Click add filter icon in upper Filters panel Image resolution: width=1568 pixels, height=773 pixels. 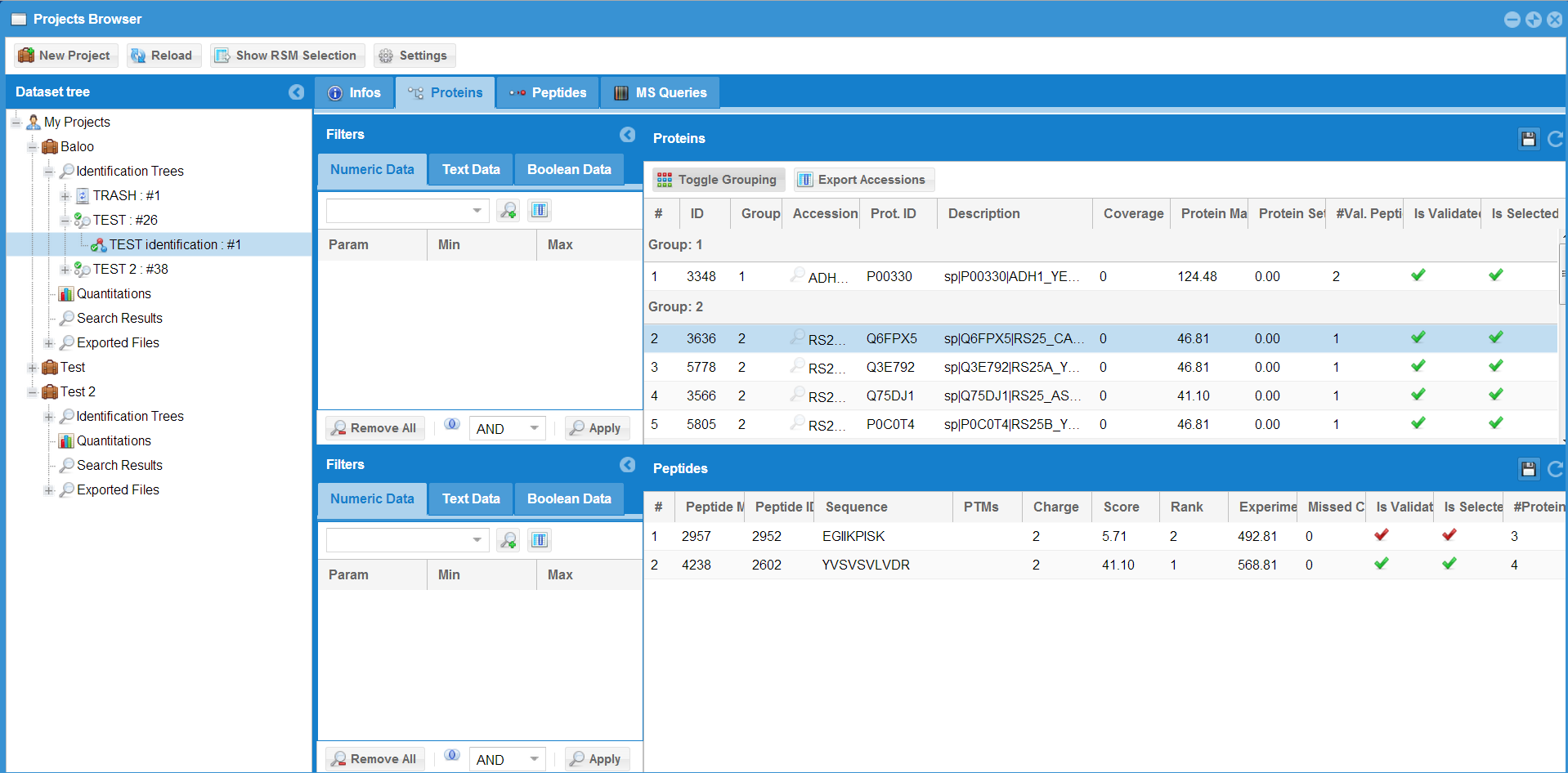508,211
